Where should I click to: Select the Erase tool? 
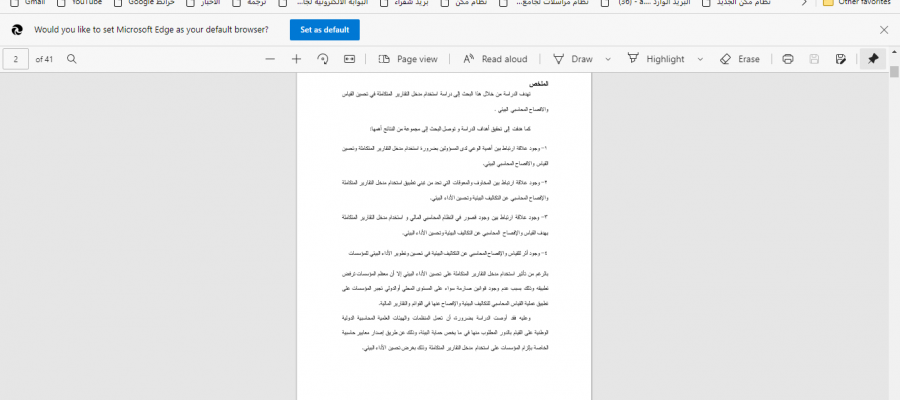(x=739, y=59)
